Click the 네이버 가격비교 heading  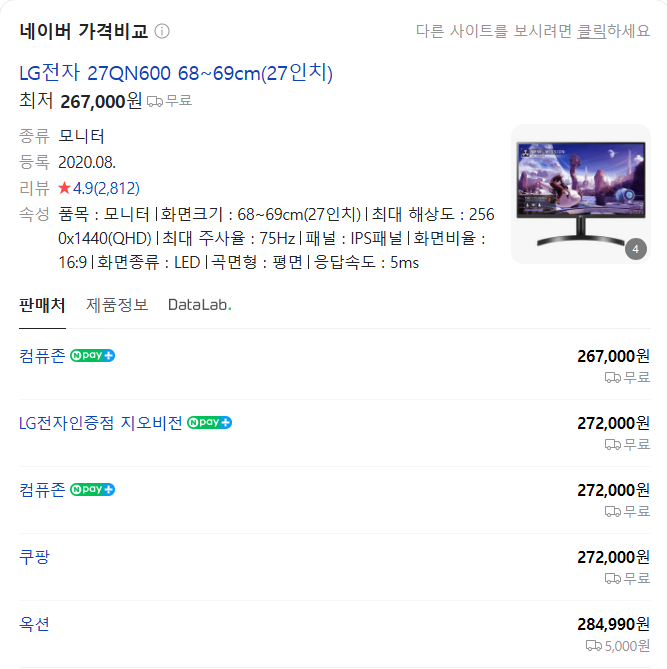tap(84, 31)
